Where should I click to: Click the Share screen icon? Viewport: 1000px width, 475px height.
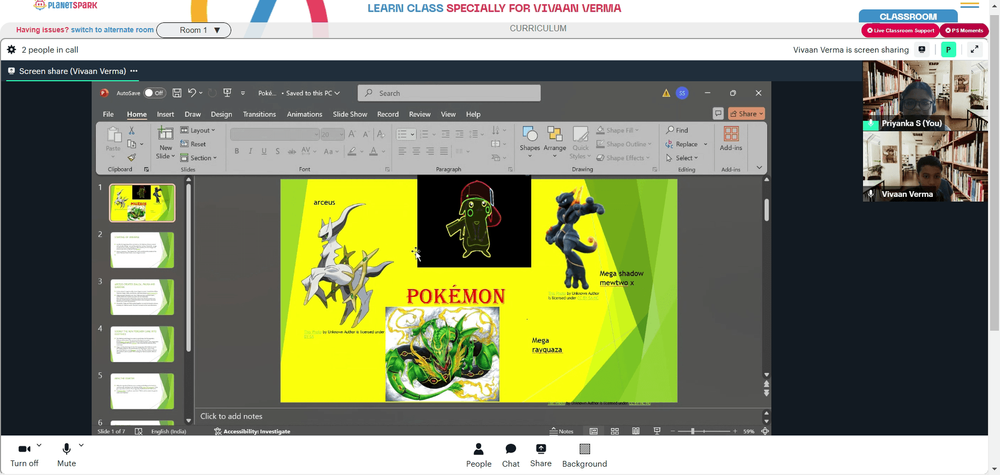[x=541, y=449]
